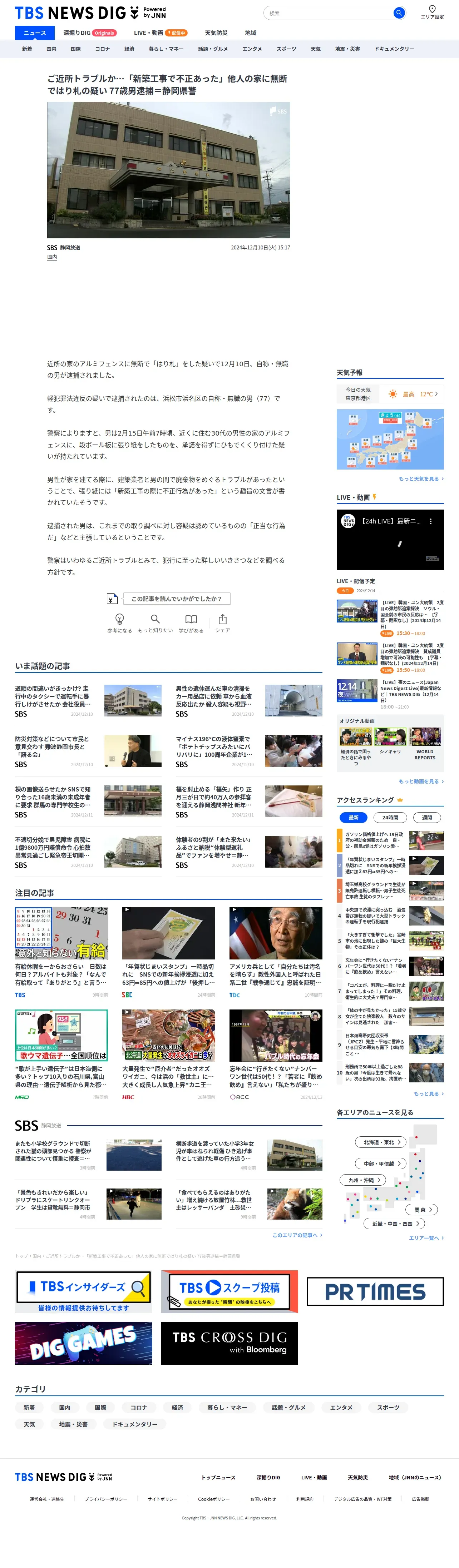
Task: Select 週間 ranking filter
Action: click(427, 818)
